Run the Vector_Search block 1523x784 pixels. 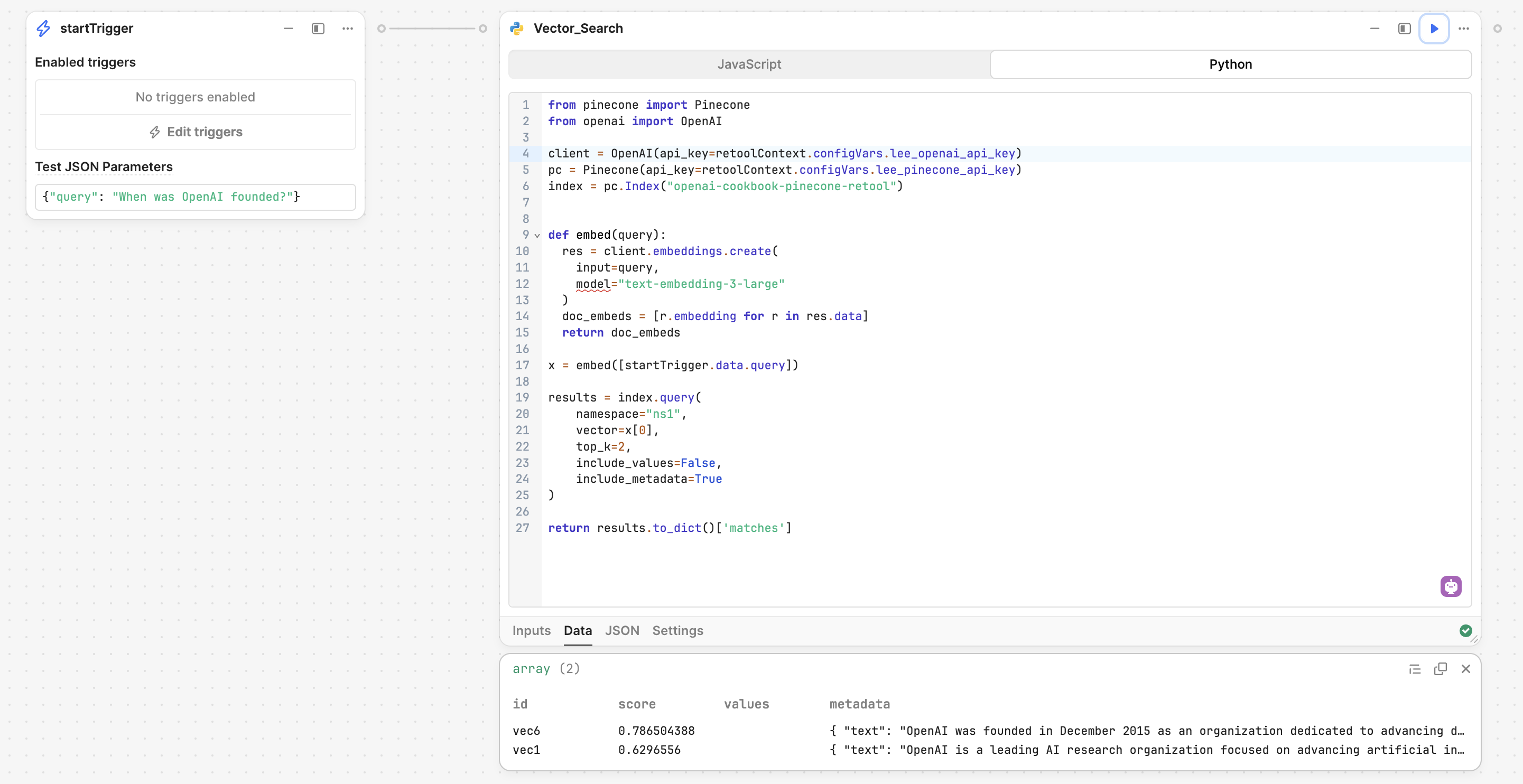pyautogui.click(x=1434, y=28)
